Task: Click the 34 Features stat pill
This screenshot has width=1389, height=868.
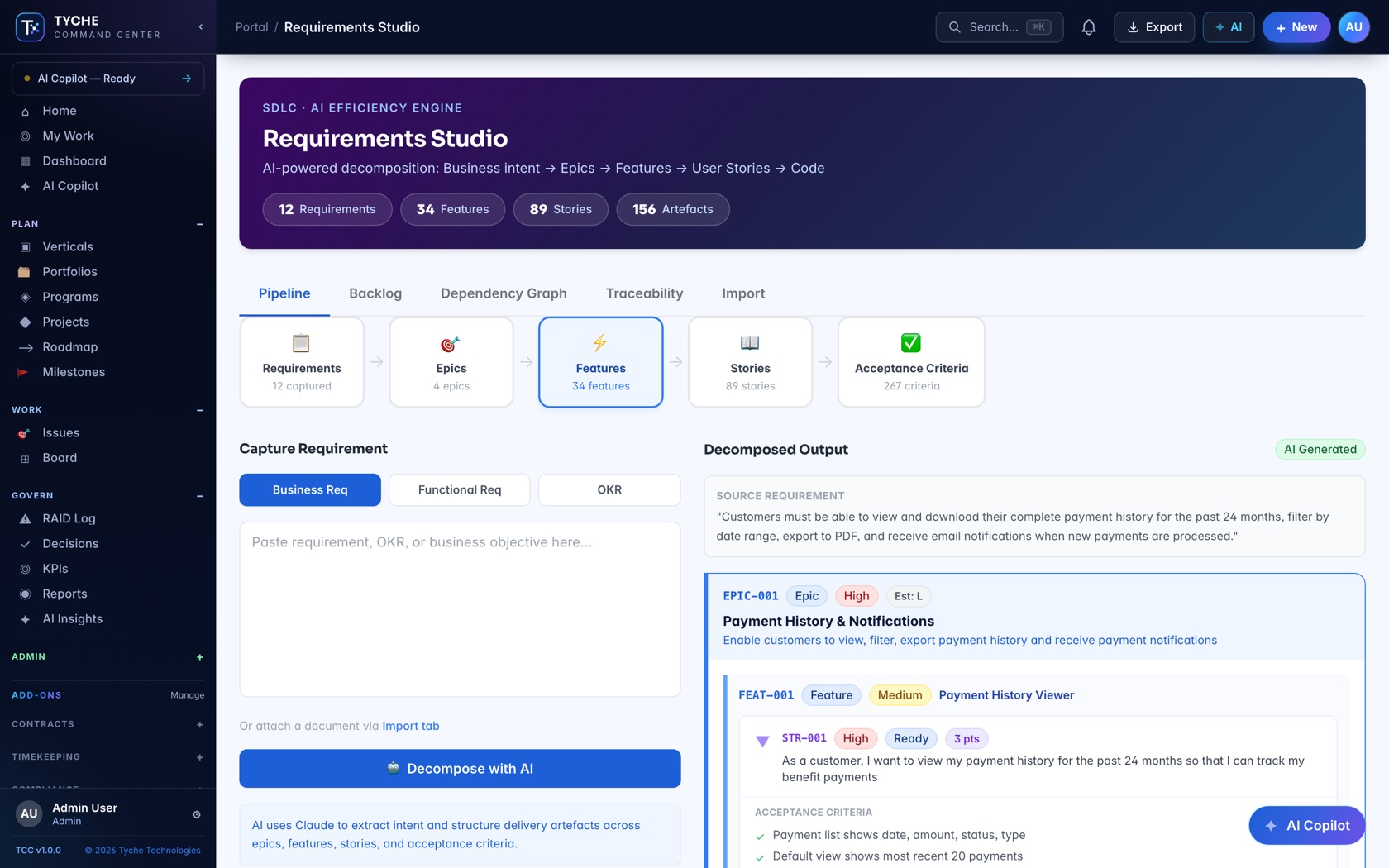Action: pos(453,209)
